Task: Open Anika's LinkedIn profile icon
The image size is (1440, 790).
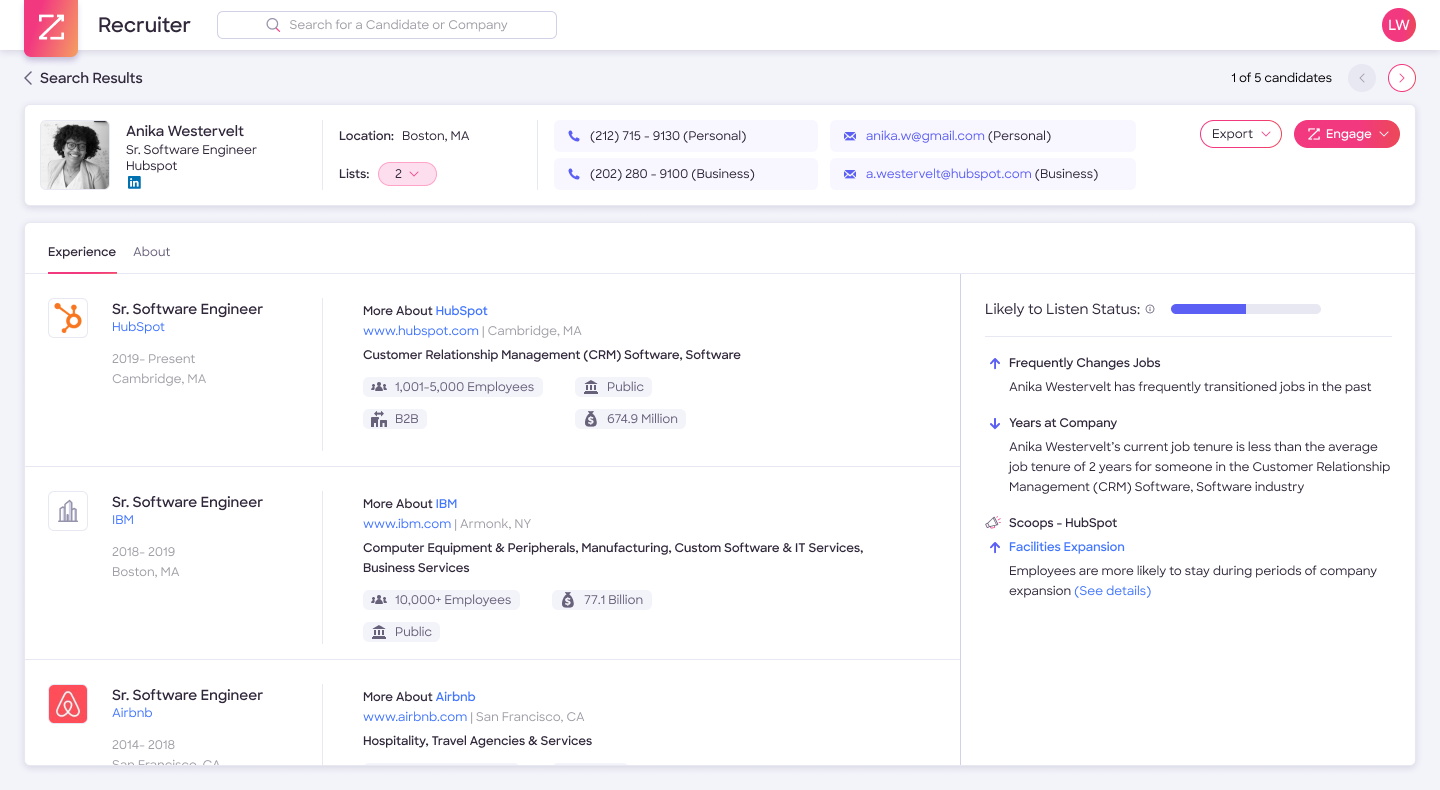Action: [x=134, y=183]
